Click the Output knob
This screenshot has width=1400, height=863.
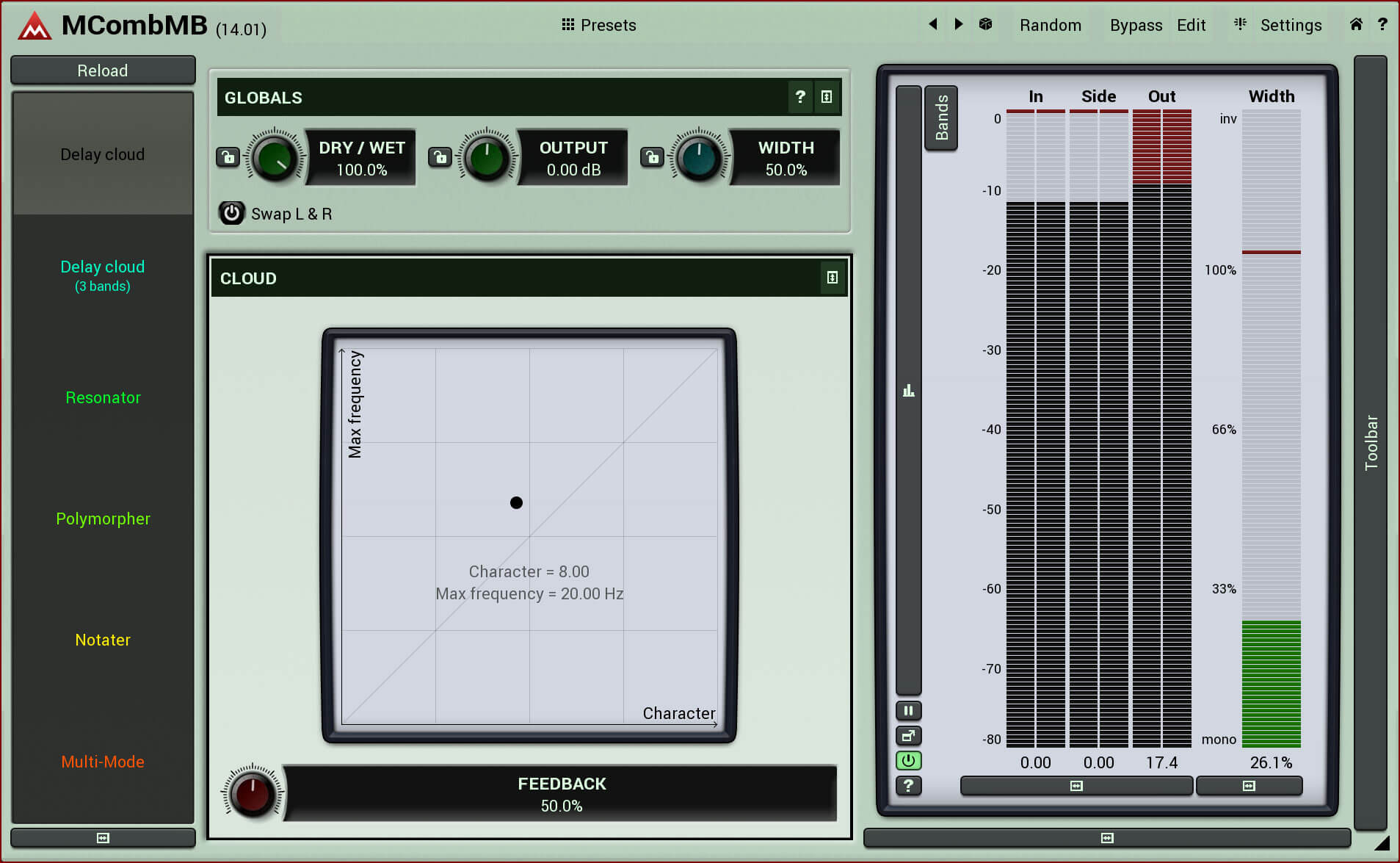(x=486, y=157)
